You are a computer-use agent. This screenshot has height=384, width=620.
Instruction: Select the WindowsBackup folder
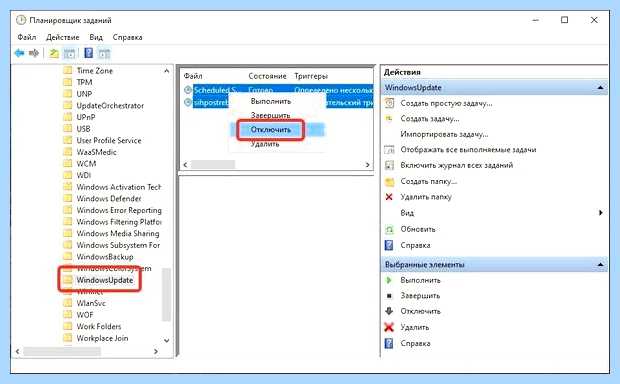105,257
